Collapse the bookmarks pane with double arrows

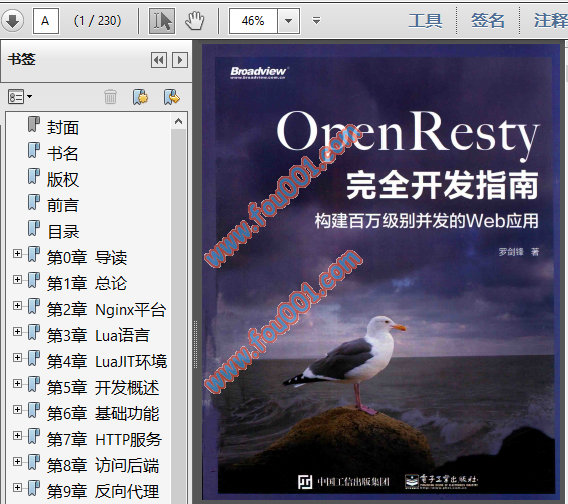159,60
